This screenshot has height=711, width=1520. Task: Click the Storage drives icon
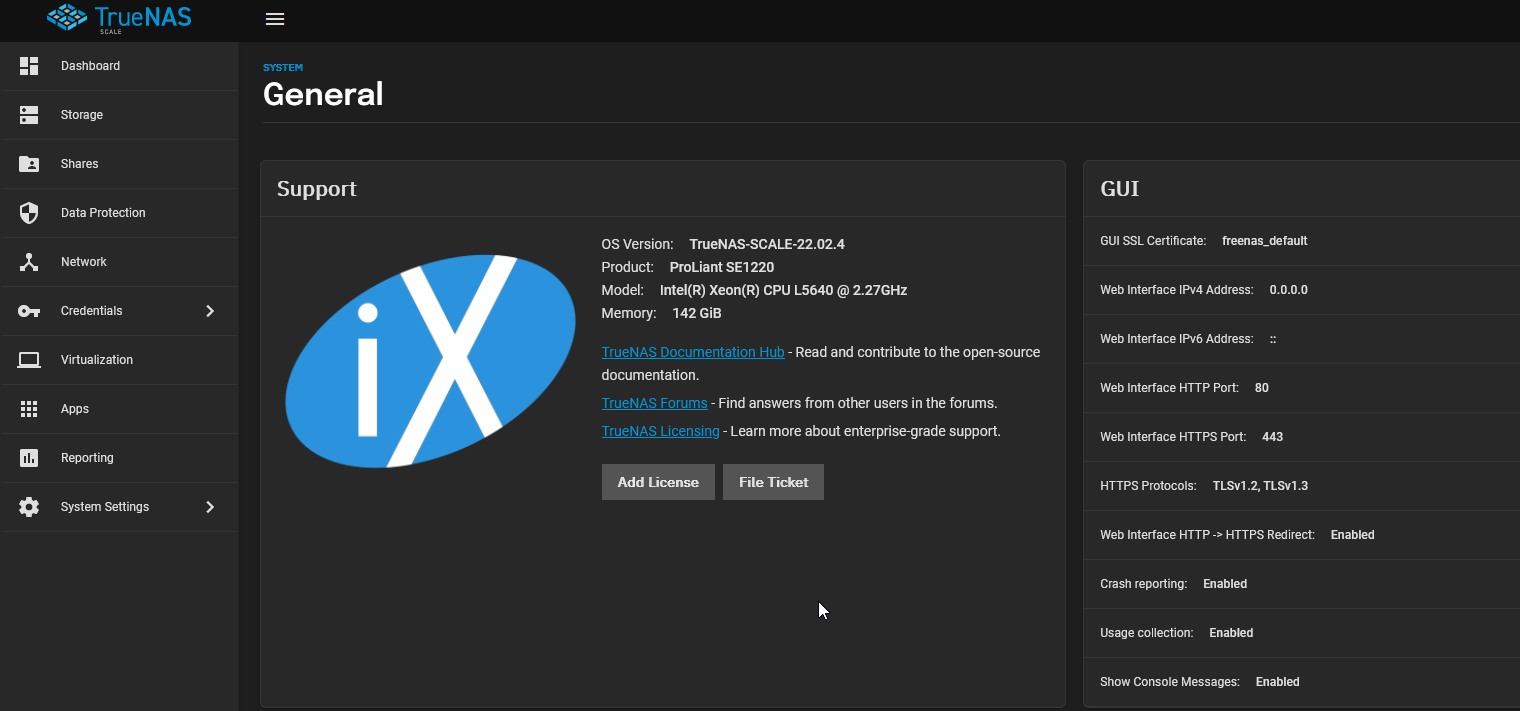click(29, 115)
